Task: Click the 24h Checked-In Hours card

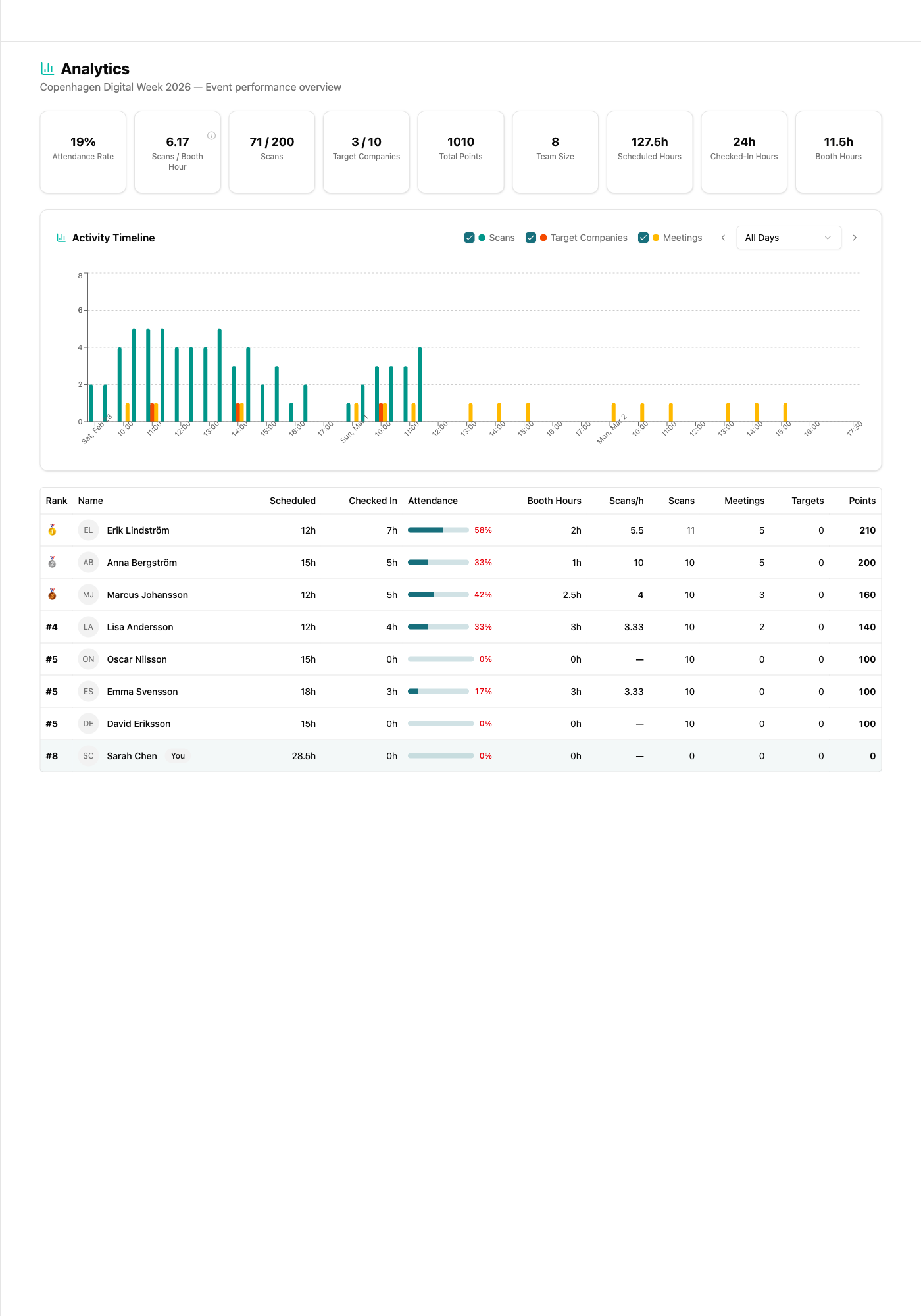Action: click(744, 152)
